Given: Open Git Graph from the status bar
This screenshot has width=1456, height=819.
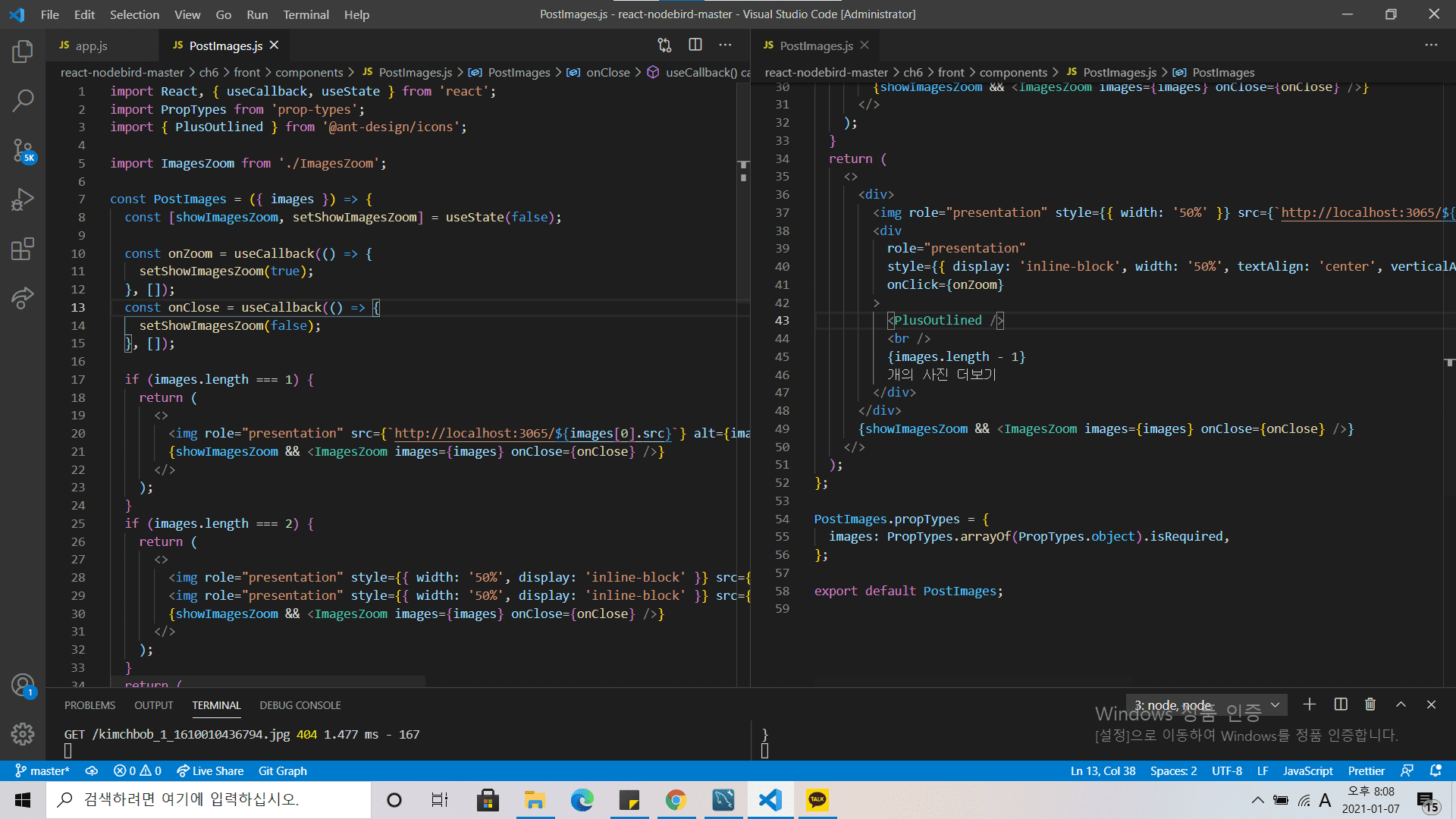Looking at the screenshot, I should (282, 770).
